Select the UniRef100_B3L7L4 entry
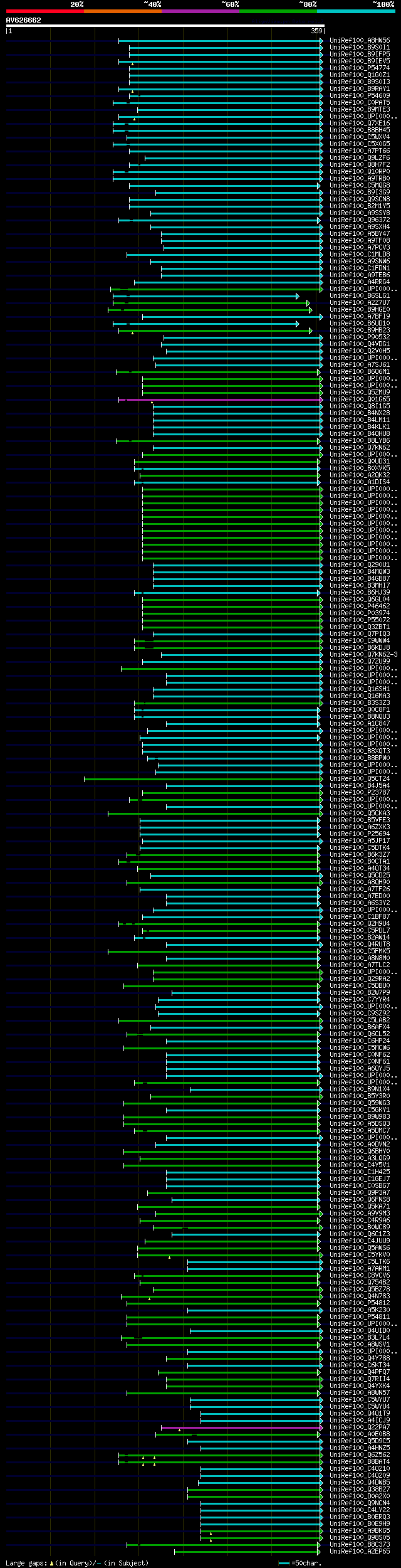 [x=360, y=1338]
